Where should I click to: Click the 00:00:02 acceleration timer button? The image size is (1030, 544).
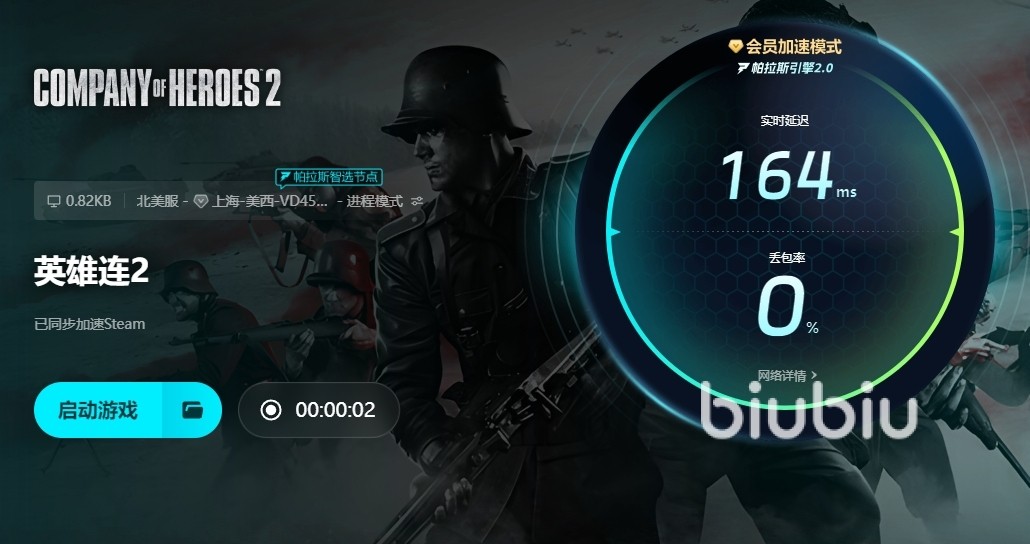pyautogui.click(x=319, y=410)
